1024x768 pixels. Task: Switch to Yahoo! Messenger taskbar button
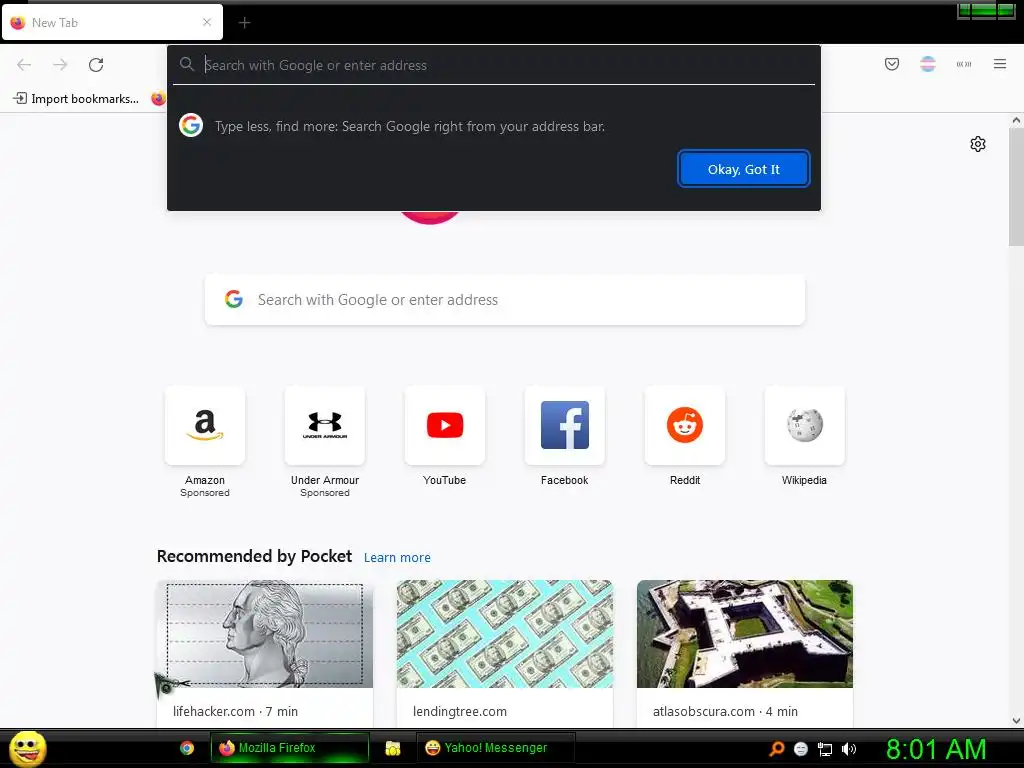click(495, 748)
